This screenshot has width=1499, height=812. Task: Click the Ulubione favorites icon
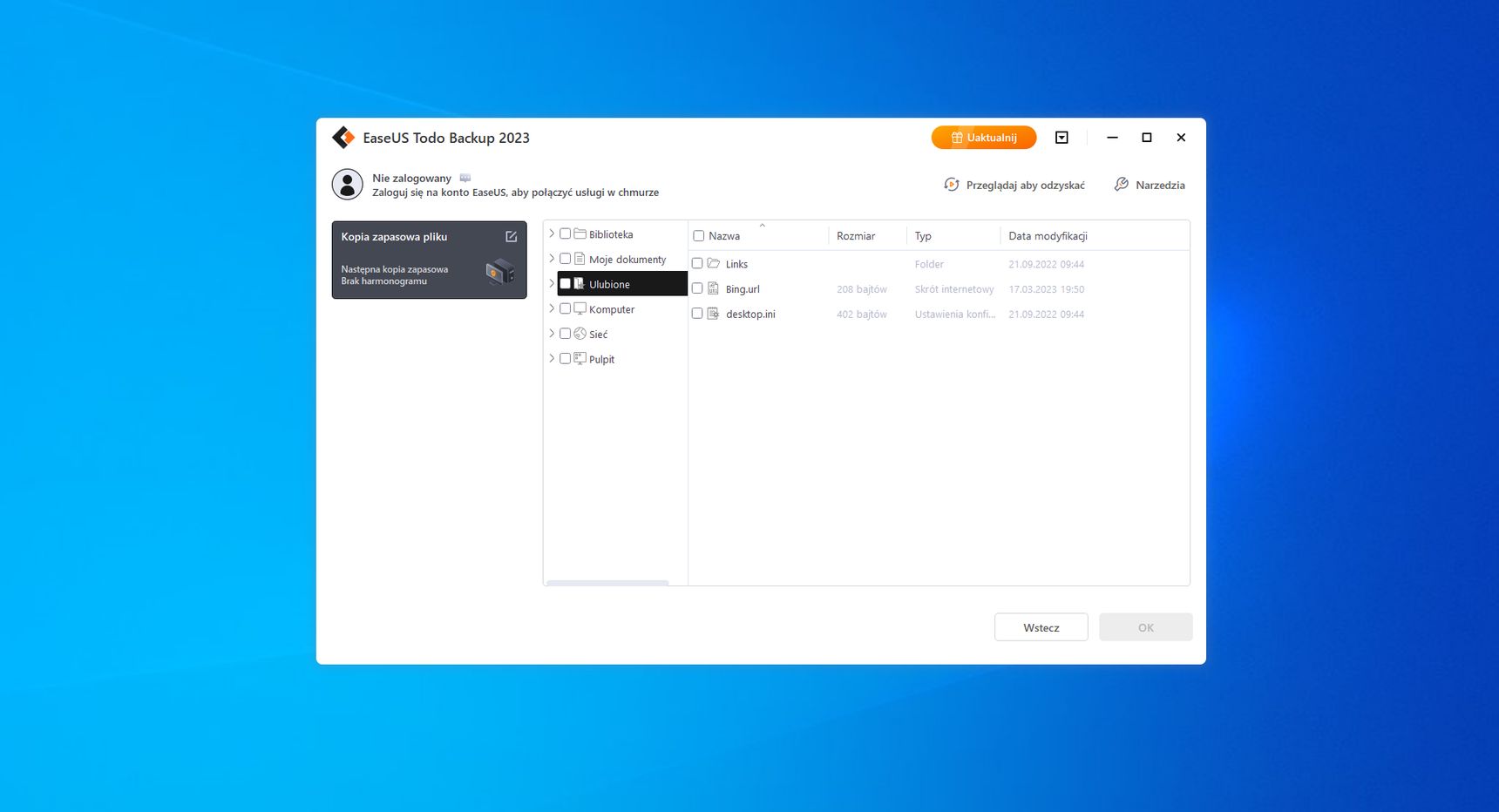[580, 284]
